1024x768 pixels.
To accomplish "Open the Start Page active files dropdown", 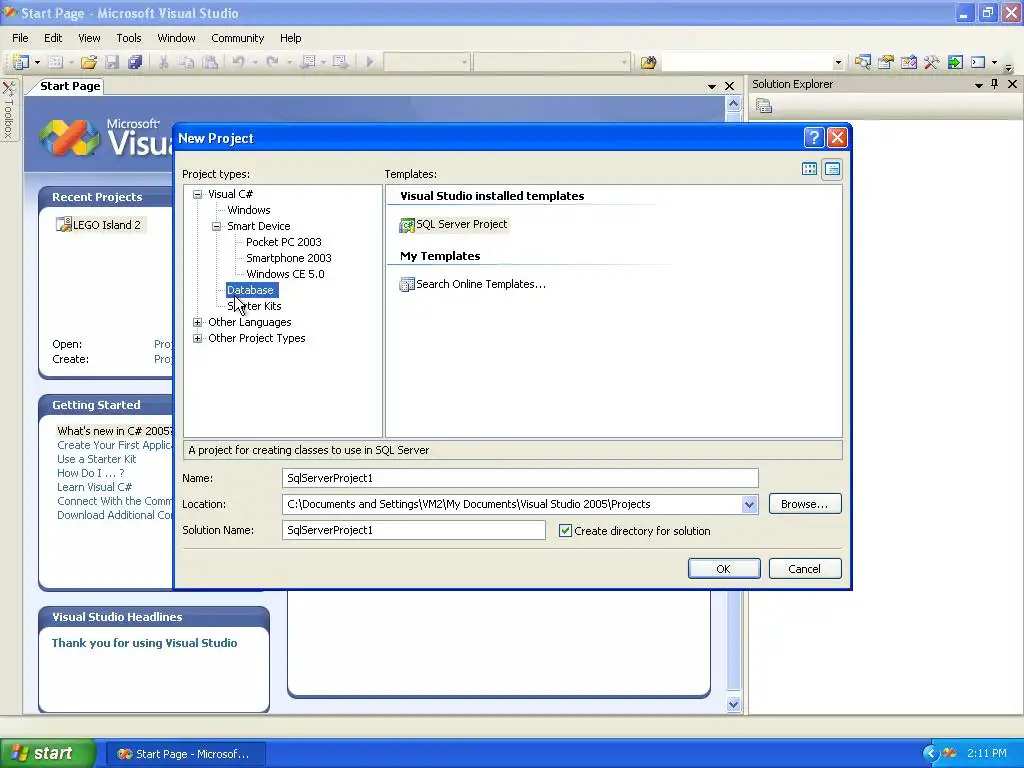I will coord(712,86).
